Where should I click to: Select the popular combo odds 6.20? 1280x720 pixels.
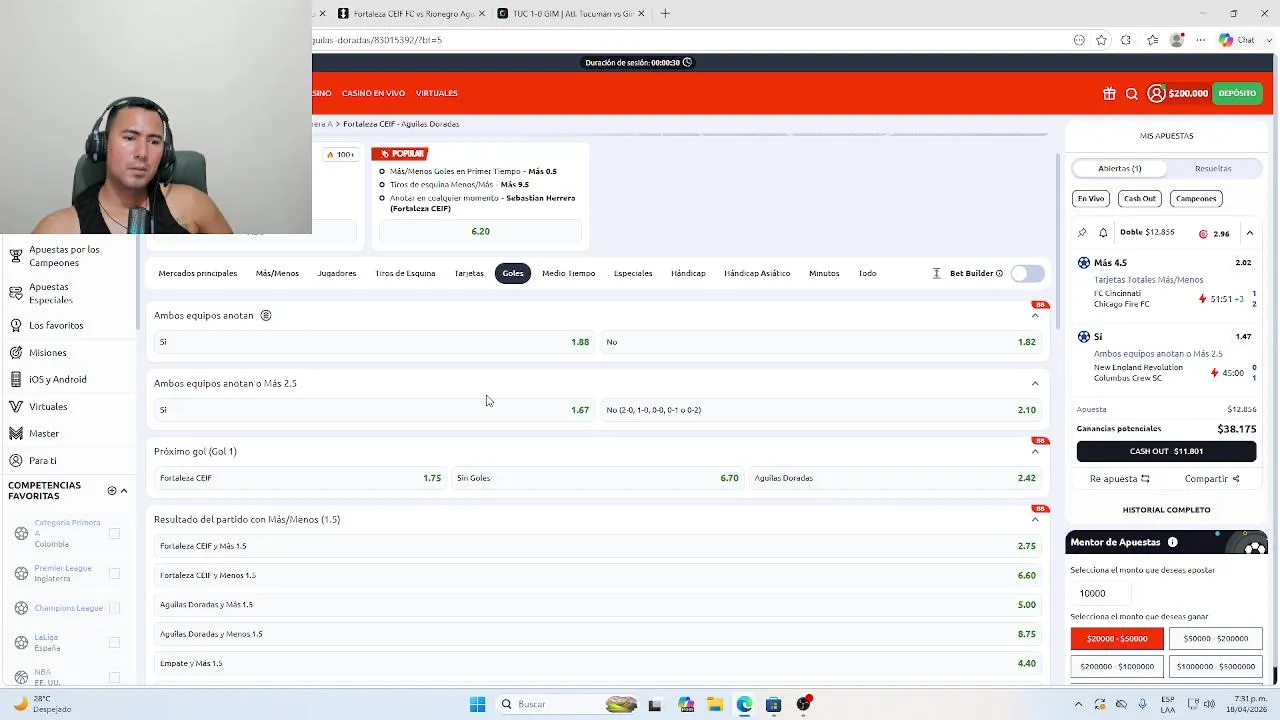click(480, 231)
